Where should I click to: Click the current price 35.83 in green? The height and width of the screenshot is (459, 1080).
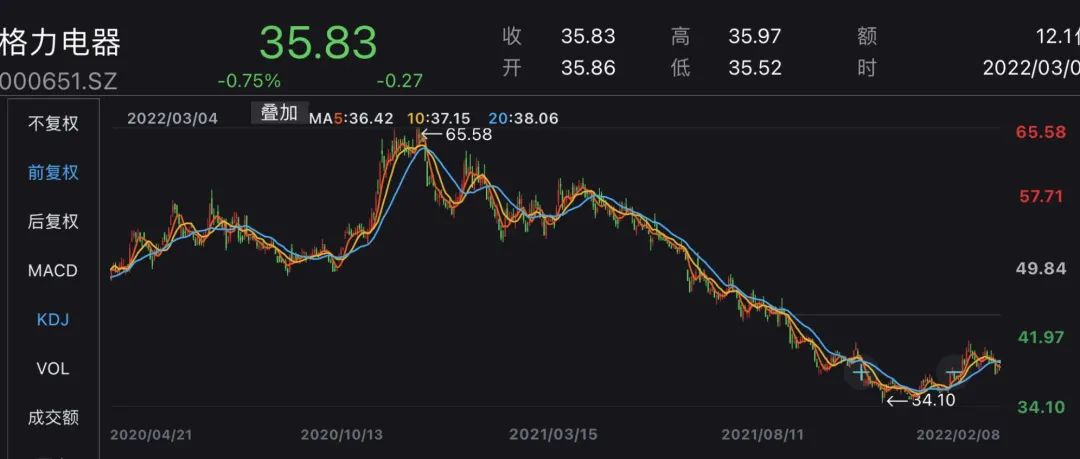(318, 43)
